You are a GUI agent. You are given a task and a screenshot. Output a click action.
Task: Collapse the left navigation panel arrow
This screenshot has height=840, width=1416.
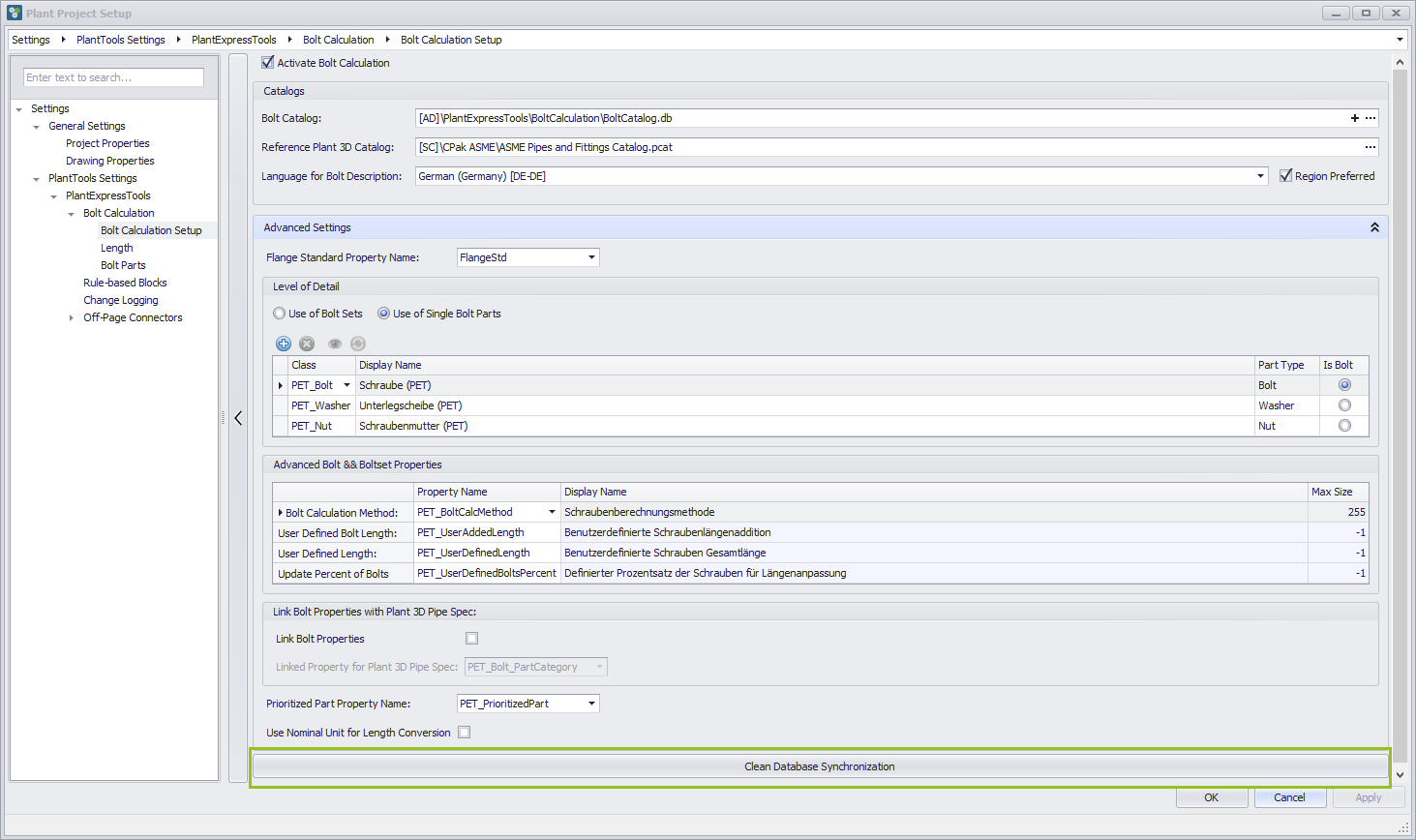(238, 418)
